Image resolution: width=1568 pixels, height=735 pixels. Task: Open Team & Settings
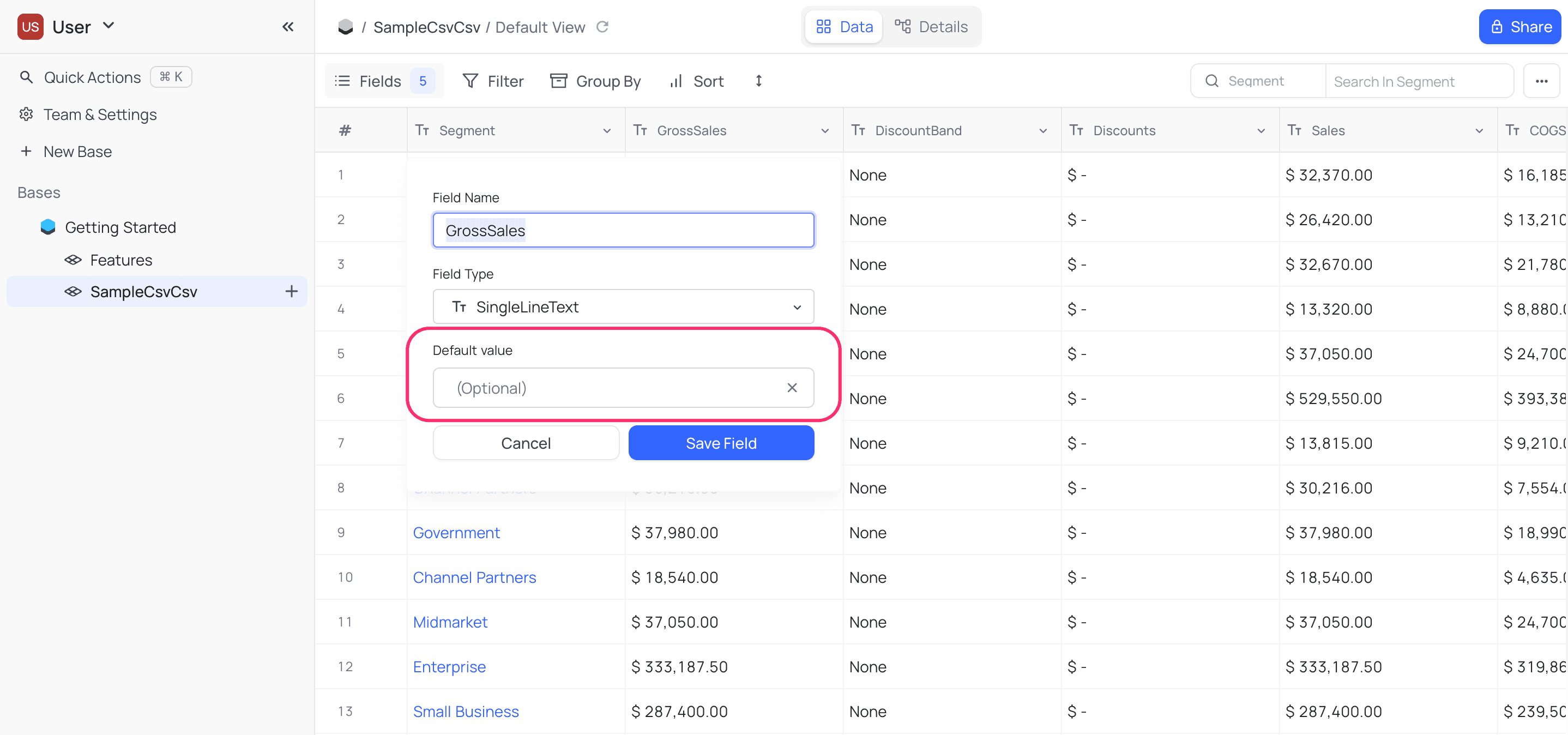coord(99,115)
